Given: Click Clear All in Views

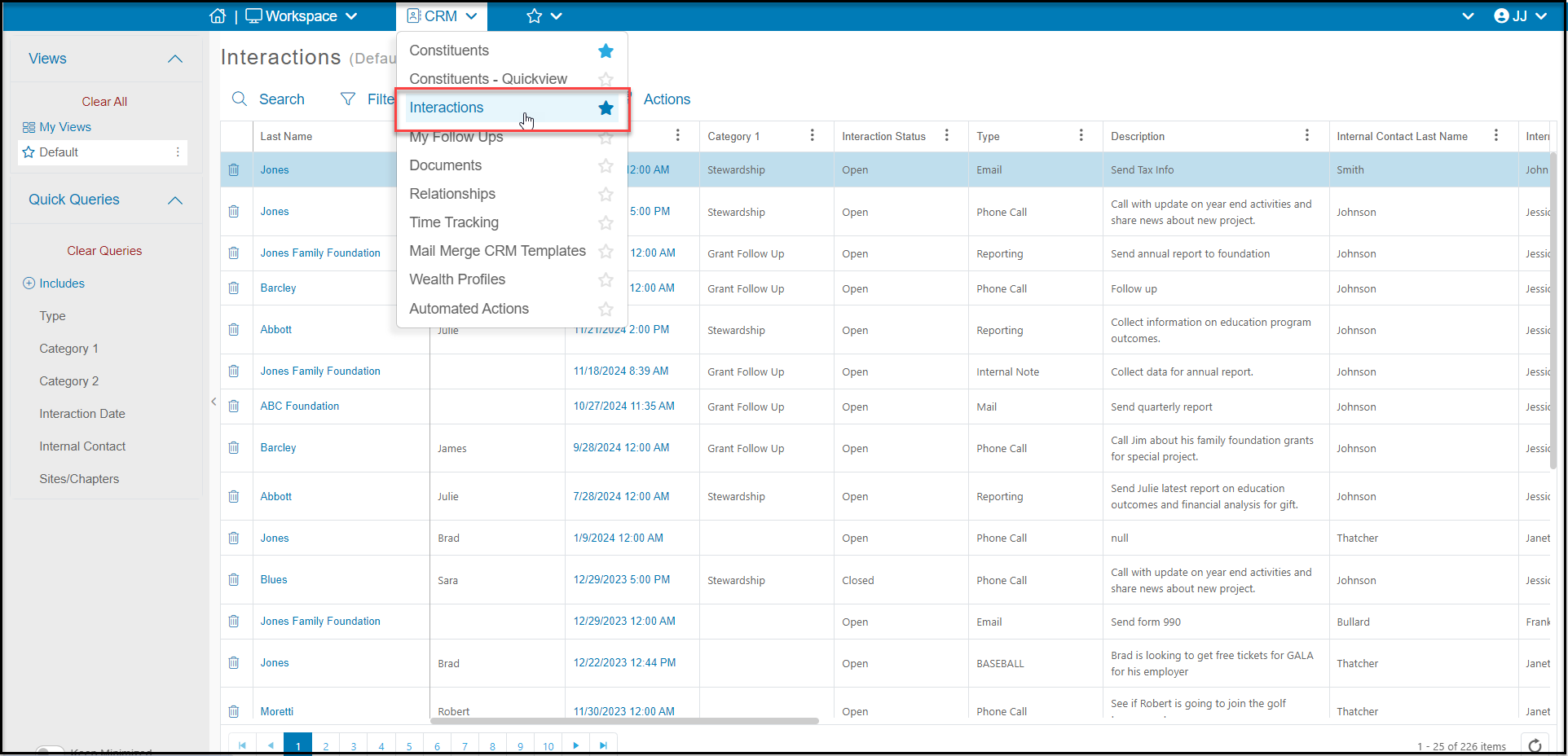Looking at the screenshot, I should (104, 102).
